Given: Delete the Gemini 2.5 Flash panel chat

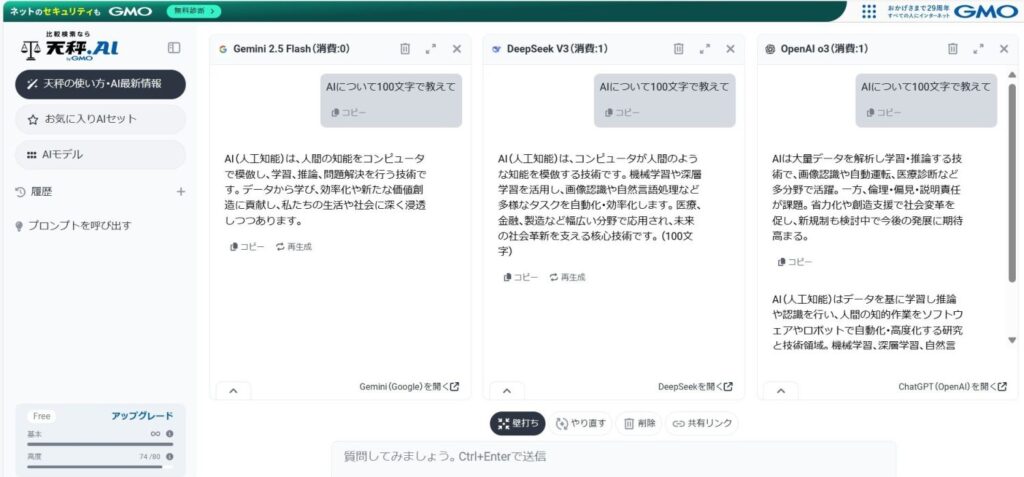Looking at the screenshot, I should tap(405, 48).
